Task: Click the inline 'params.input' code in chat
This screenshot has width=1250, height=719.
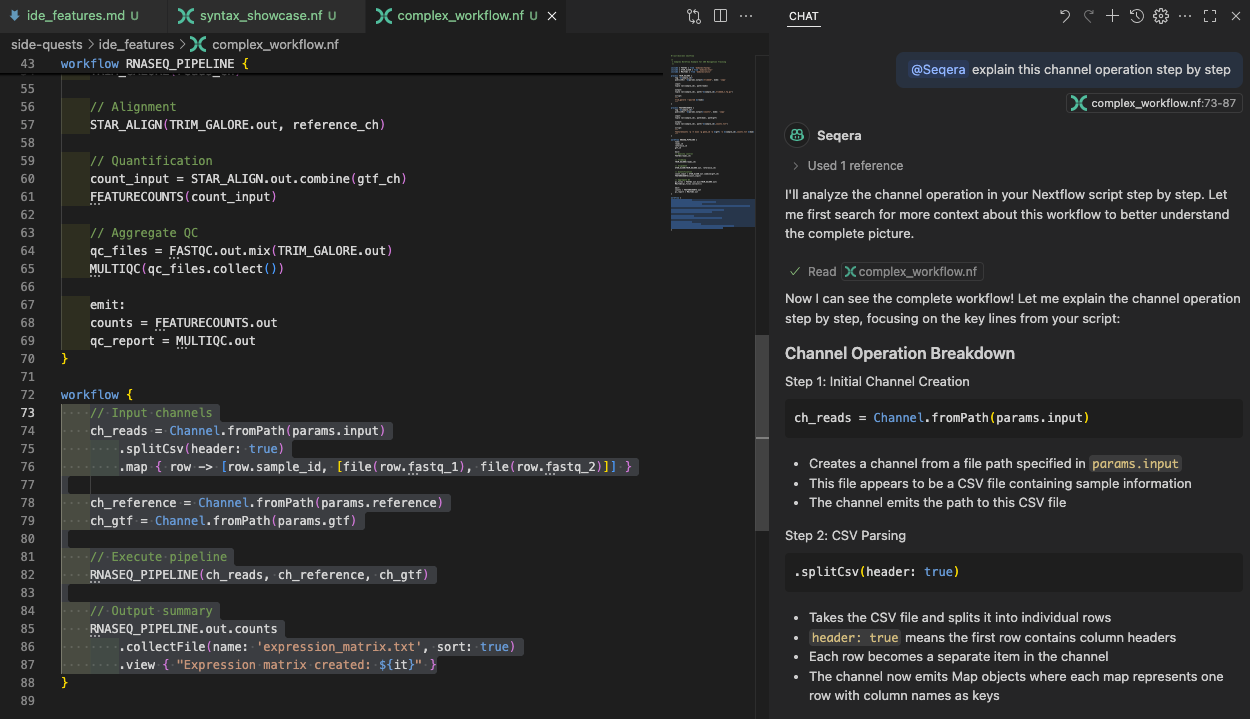Action: 1136,464
